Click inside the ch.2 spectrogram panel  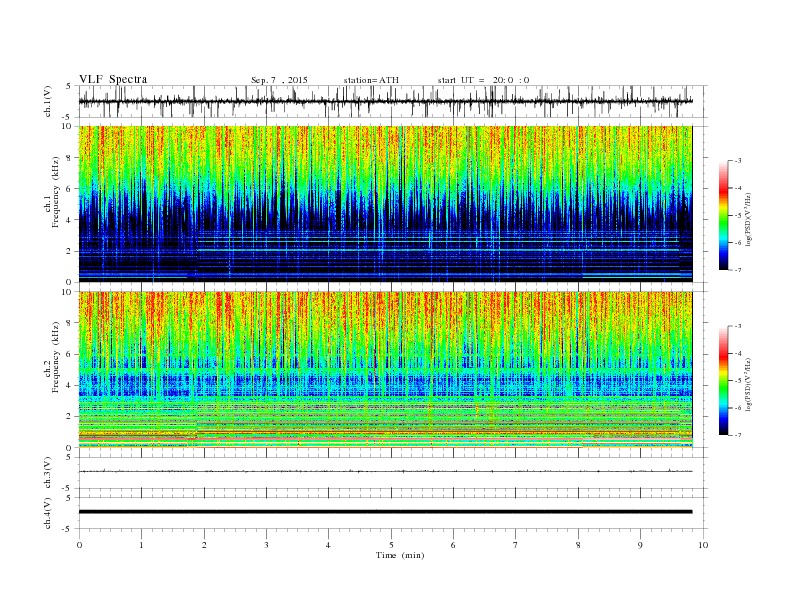pyautogui.click(x=385, y=370)
